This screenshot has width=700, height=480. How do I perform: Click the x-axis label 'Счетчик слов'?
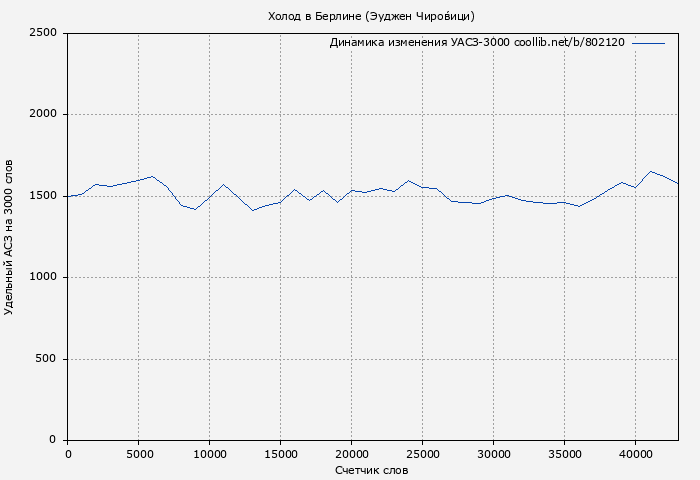click(371, 470)
